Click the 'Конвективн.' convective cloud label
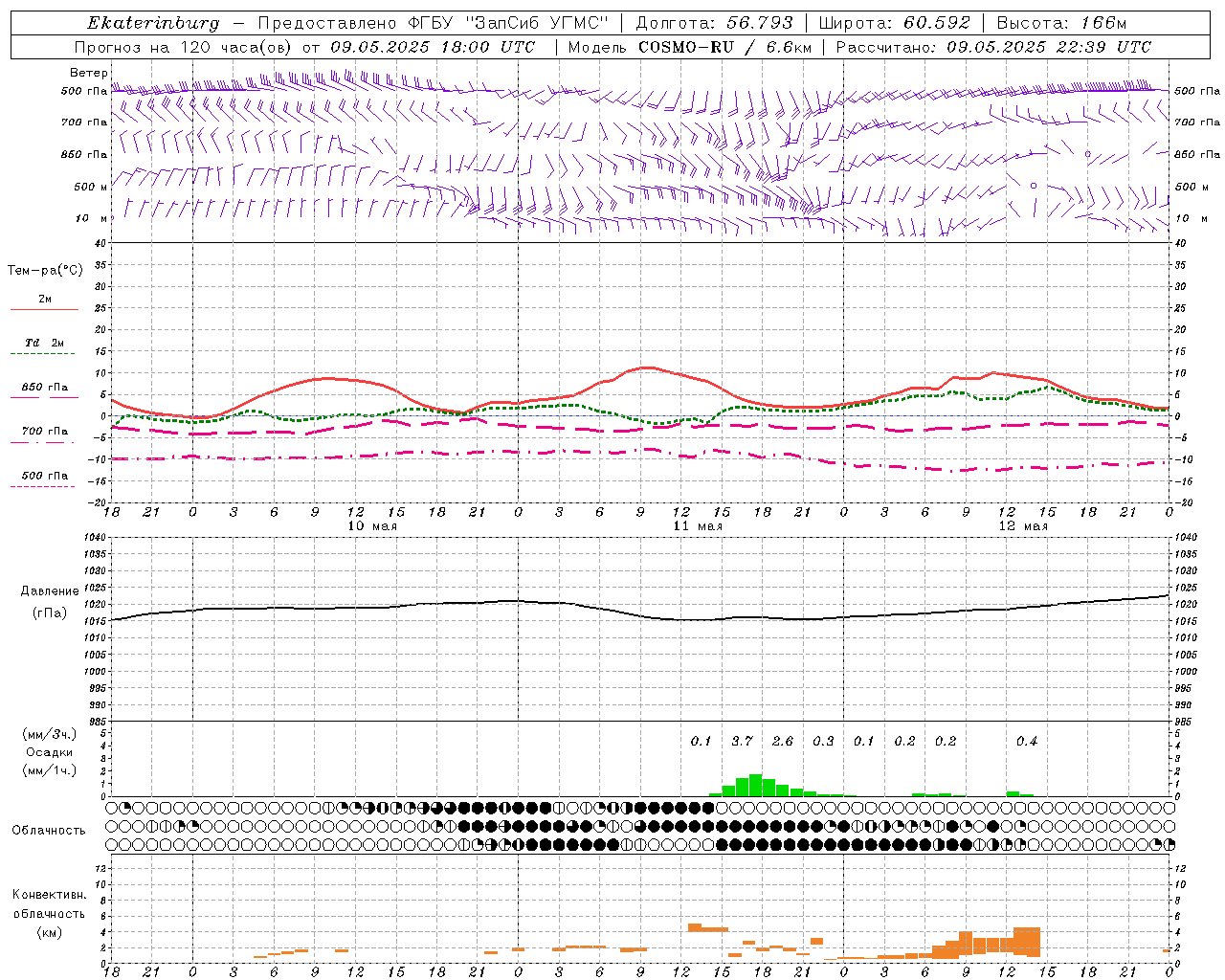The height and width of the screenshot is (980, 1225). [49, 895]
